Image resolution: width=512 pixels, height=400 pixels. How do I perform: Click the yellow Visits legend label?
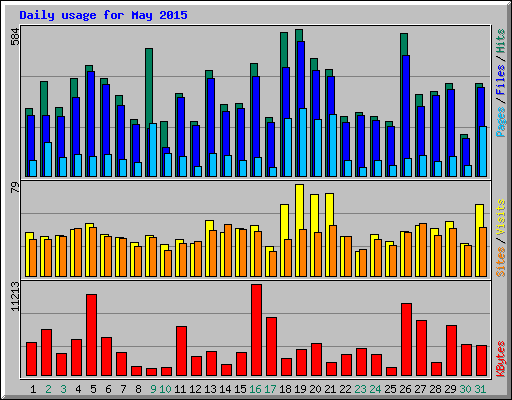pos(501,218)
